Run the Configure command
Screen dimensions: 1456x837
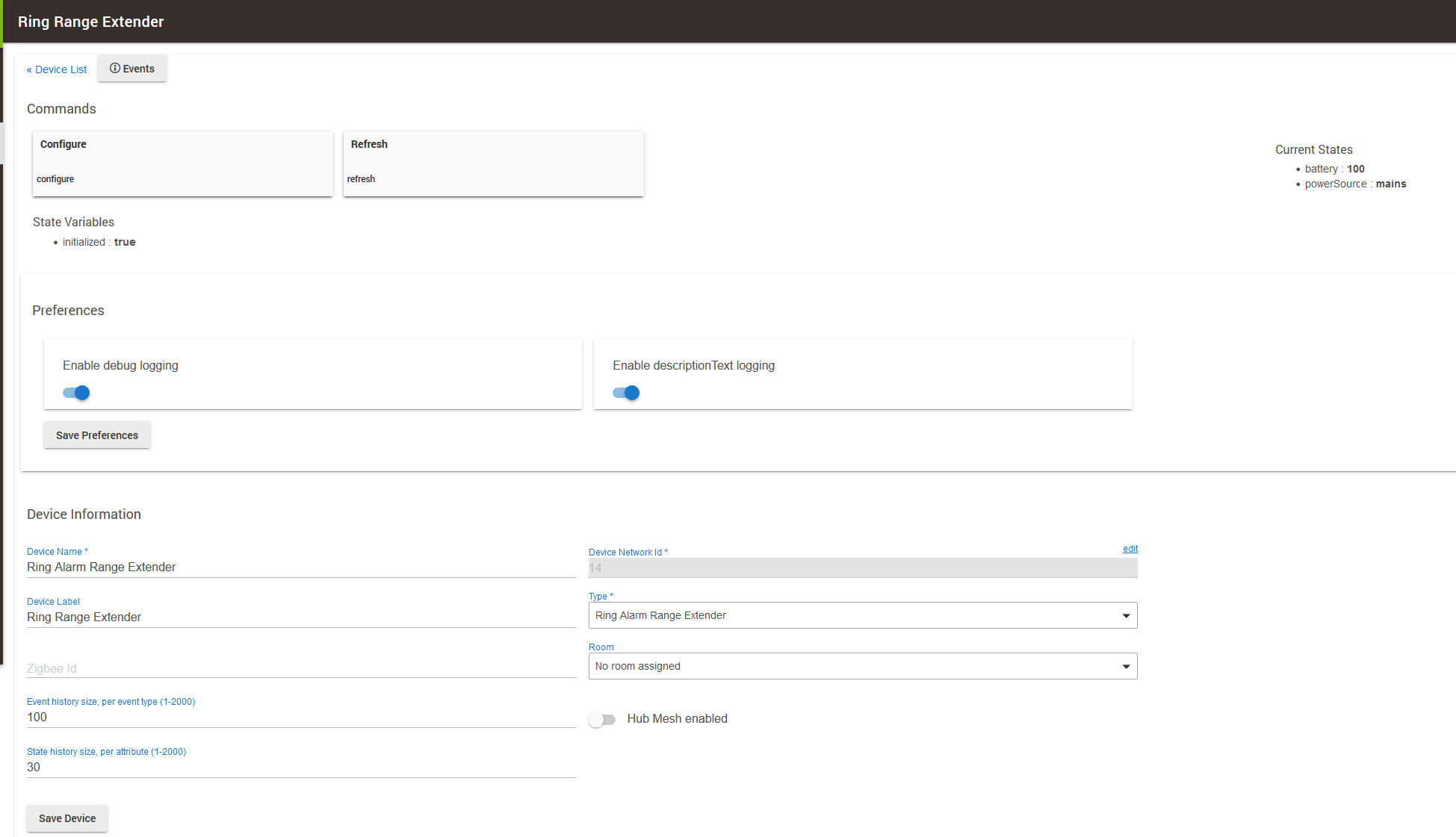pyautogui.click(x=183, y=164)
